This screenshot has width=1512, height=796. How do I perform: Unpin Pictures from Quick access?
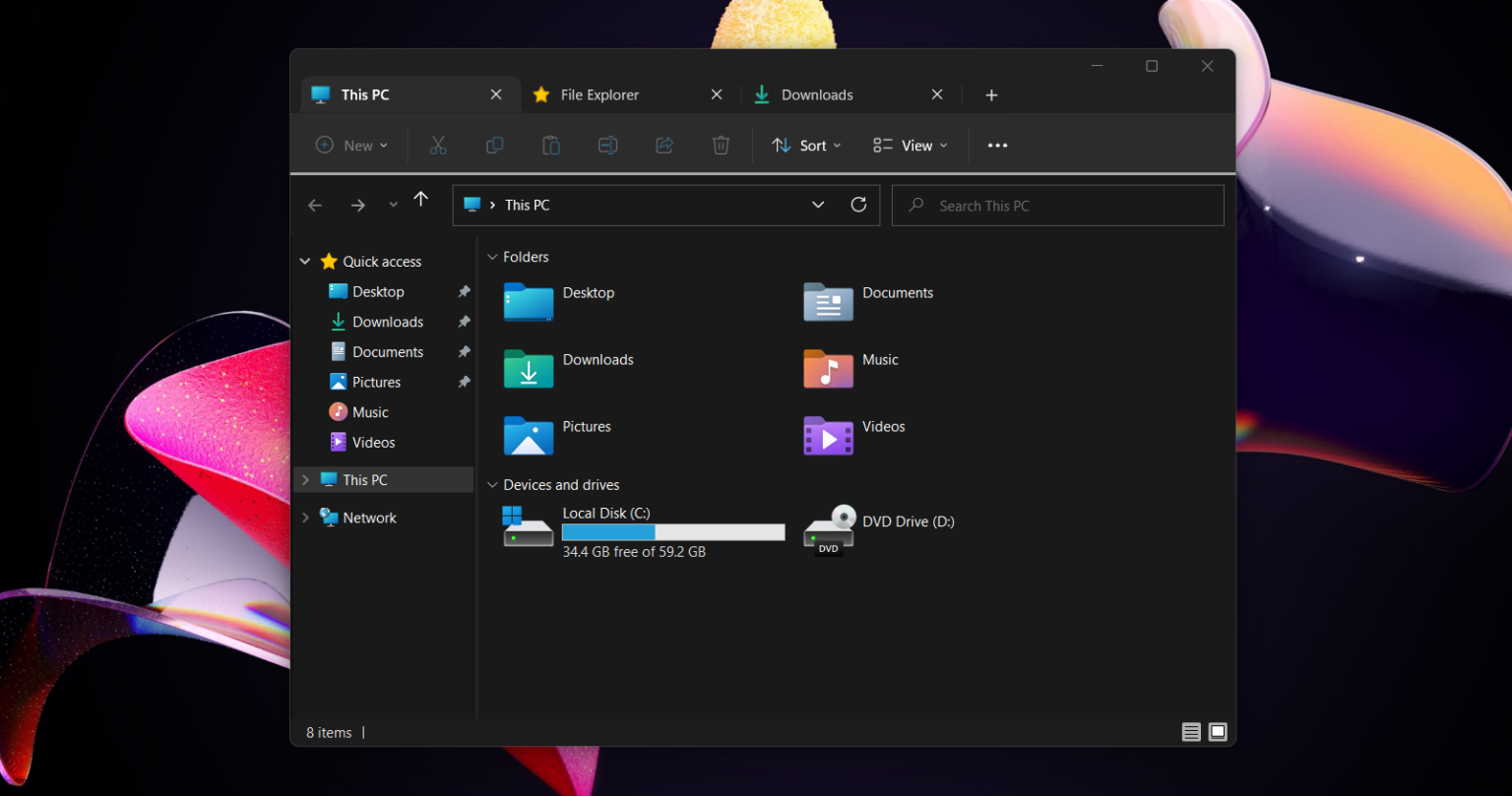coord(464,382)
